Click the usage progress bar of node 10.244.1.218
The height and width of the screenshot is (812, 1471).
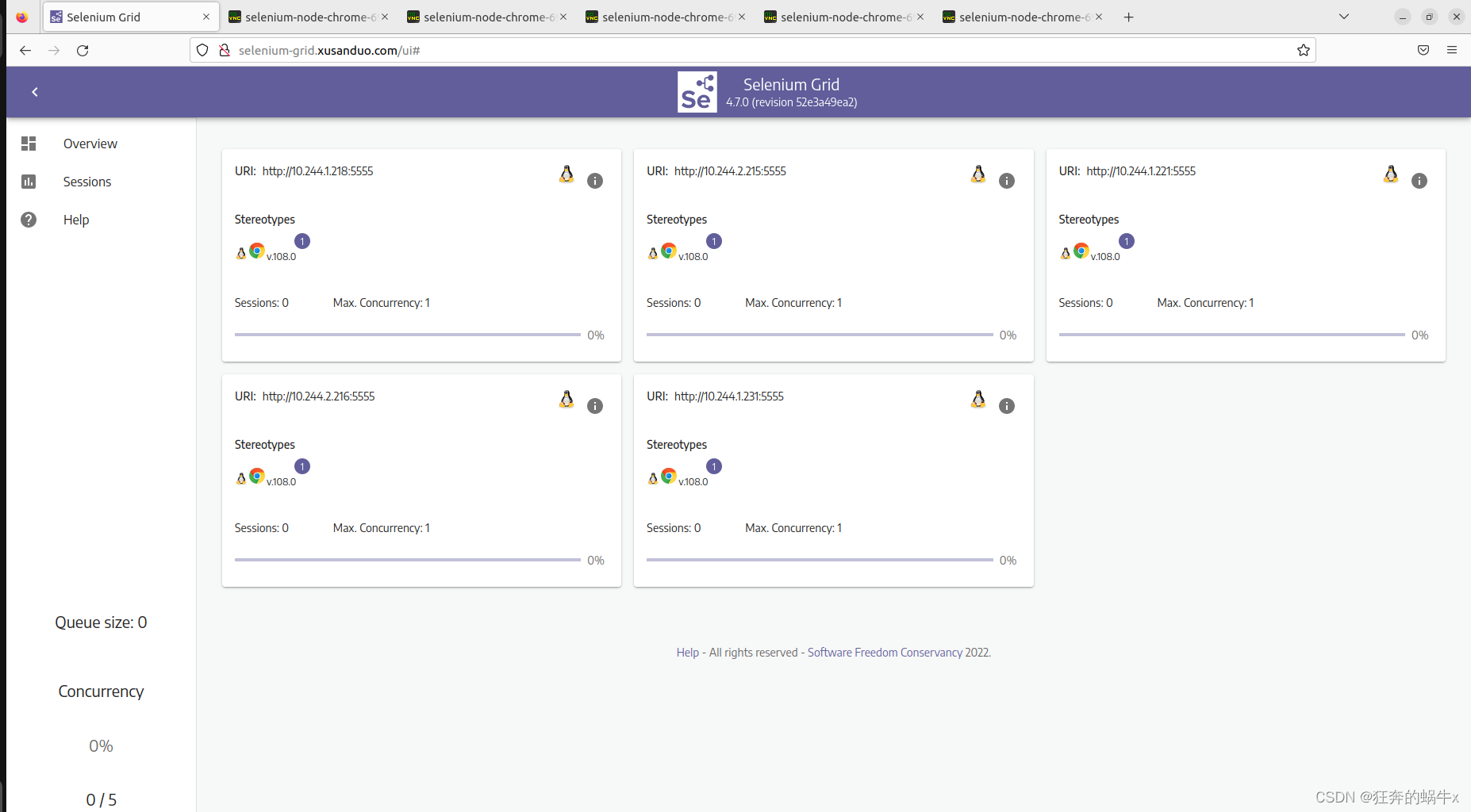[408, 335]
